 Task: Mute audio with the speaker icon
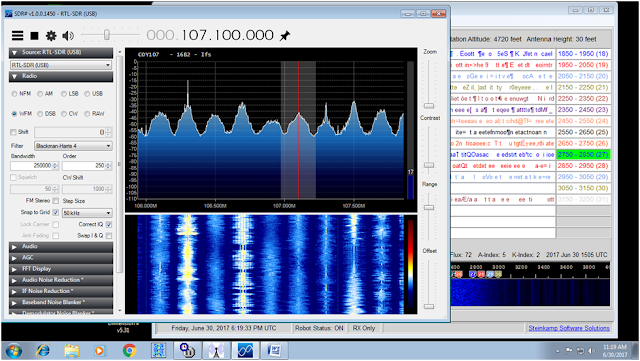[68, 36]
